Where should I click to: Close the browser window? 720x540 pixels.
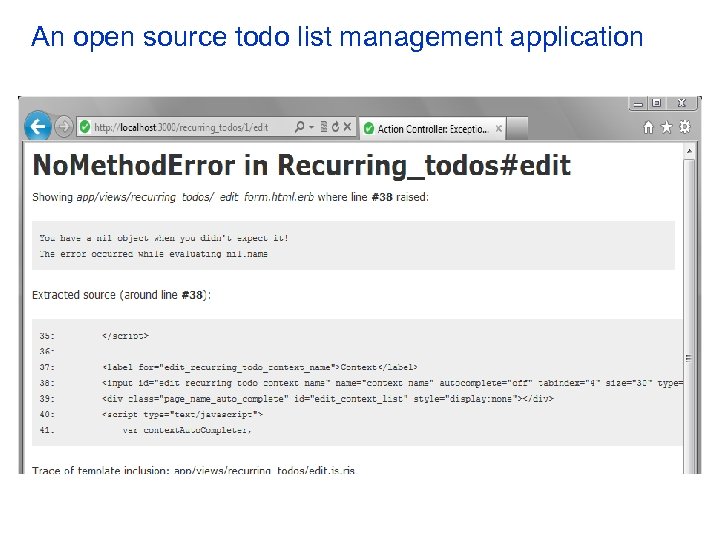[682, 103]
